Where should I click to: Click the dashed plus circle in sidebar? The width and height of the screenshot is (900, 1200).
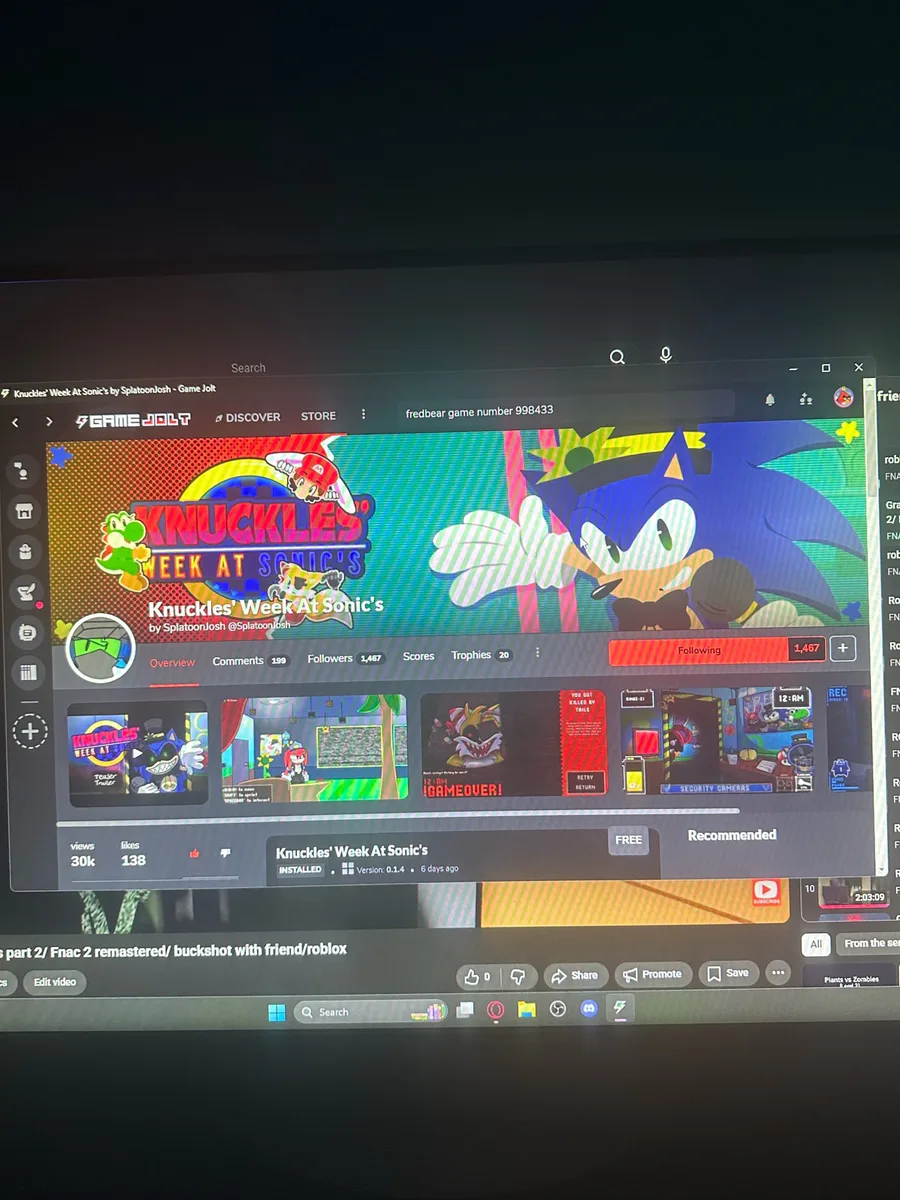[30, 732]
